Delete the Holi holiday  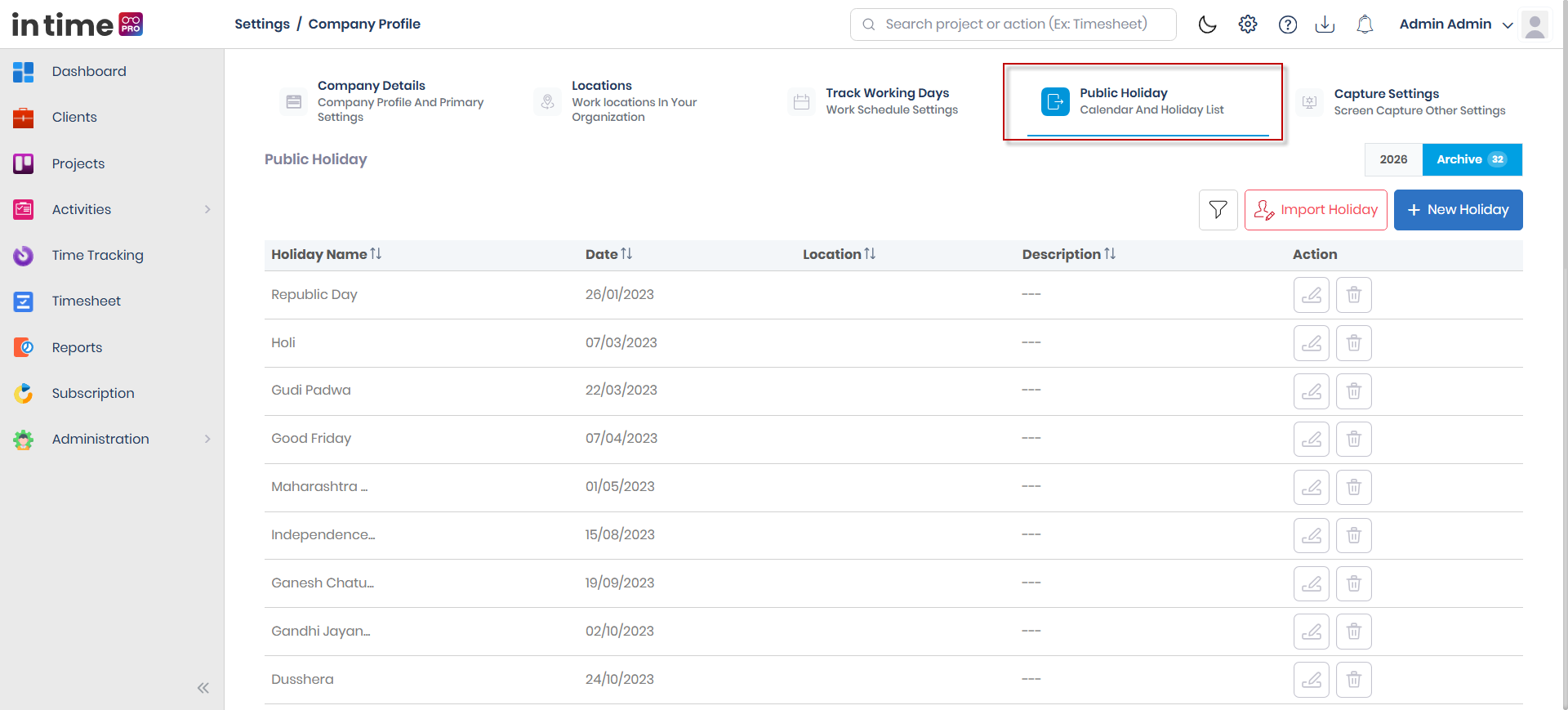(x=1354, y=343)
